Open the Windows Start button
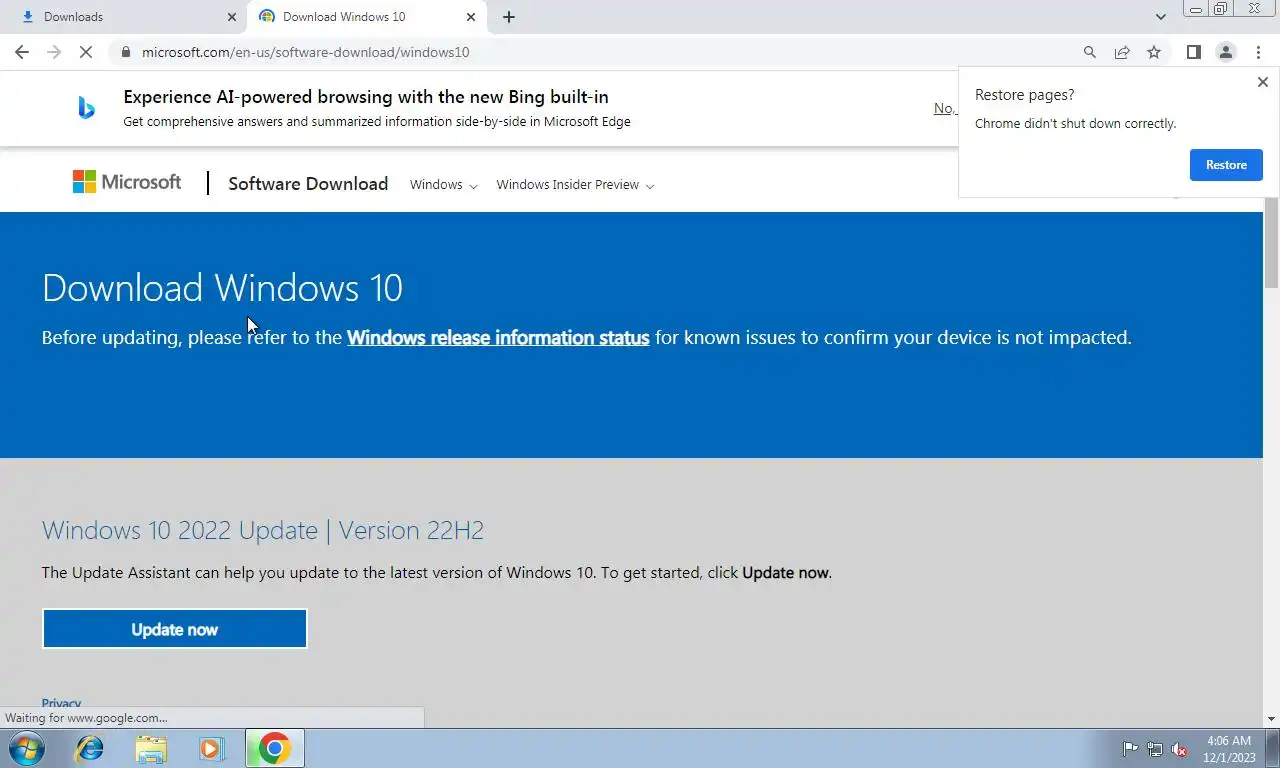Image resolution: width=1280 pixels, height=768 pixels. coord(26,748)
